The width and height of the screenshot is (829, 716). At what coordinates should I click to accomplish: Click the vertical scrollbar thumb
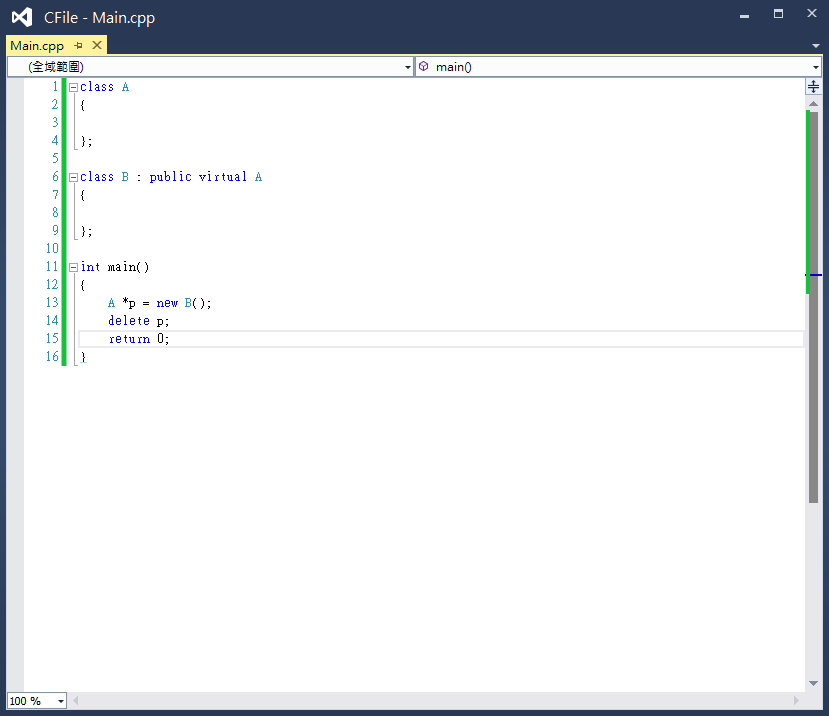pyautogui.click(x=813, y=307)
